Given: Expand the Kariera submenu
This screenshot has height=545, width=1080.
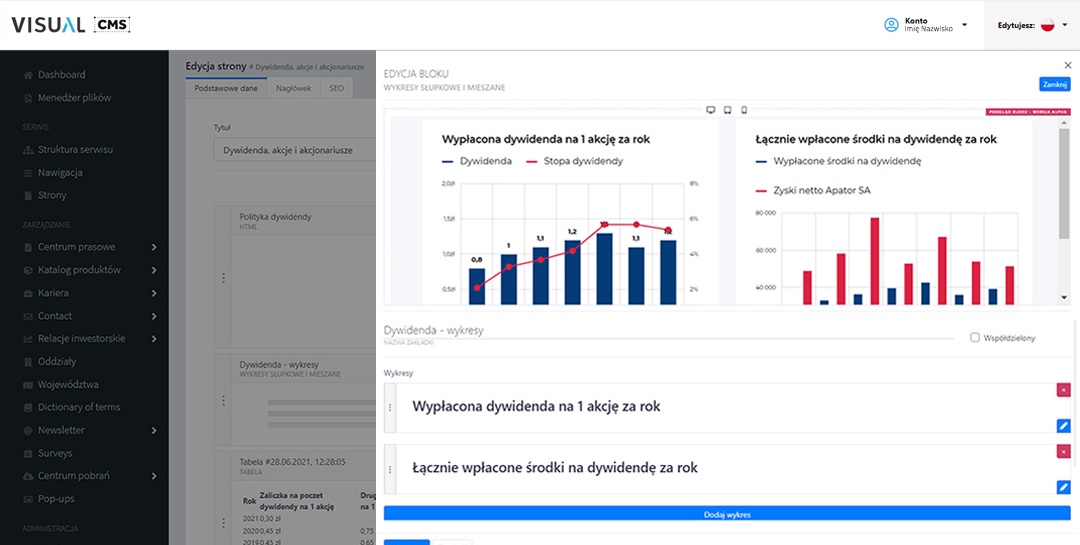Looking at the screenshot, I should [x=154, y=293].
